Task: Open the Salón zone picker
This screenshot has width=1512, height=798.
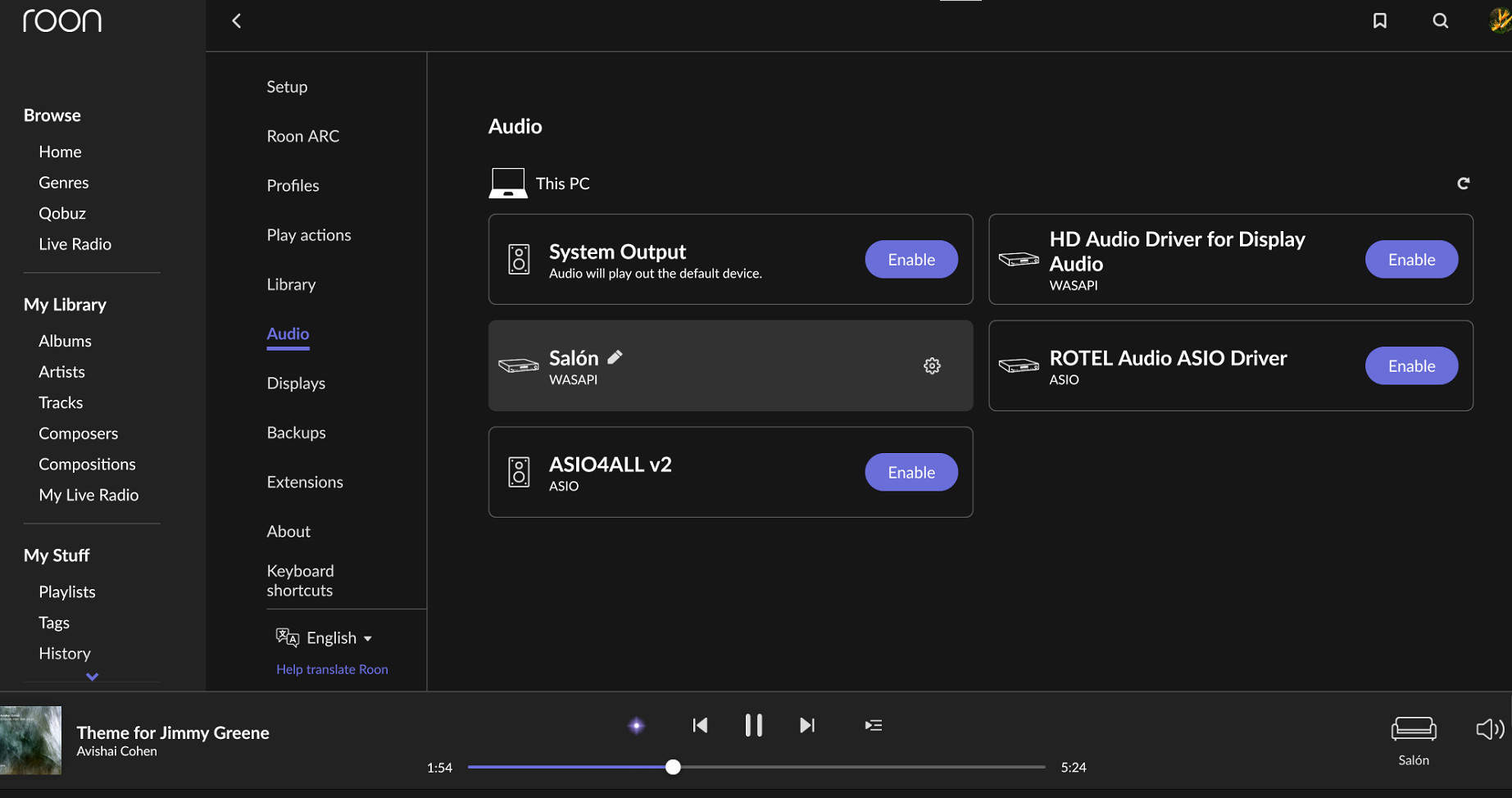Action: click(x=1413, y=739)
